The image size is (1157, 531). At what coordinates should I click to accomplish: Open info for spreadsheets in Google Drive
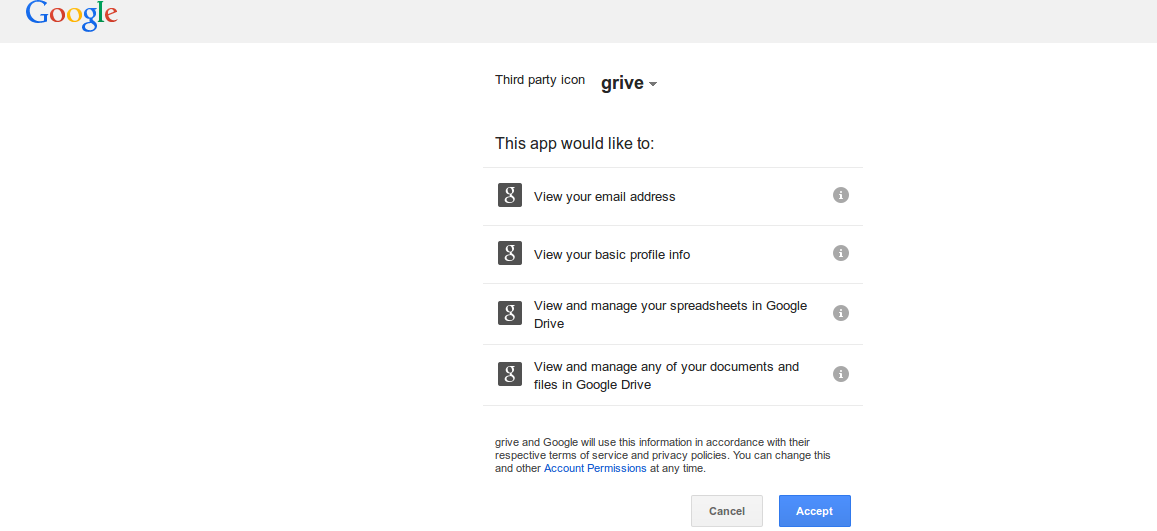841,313
